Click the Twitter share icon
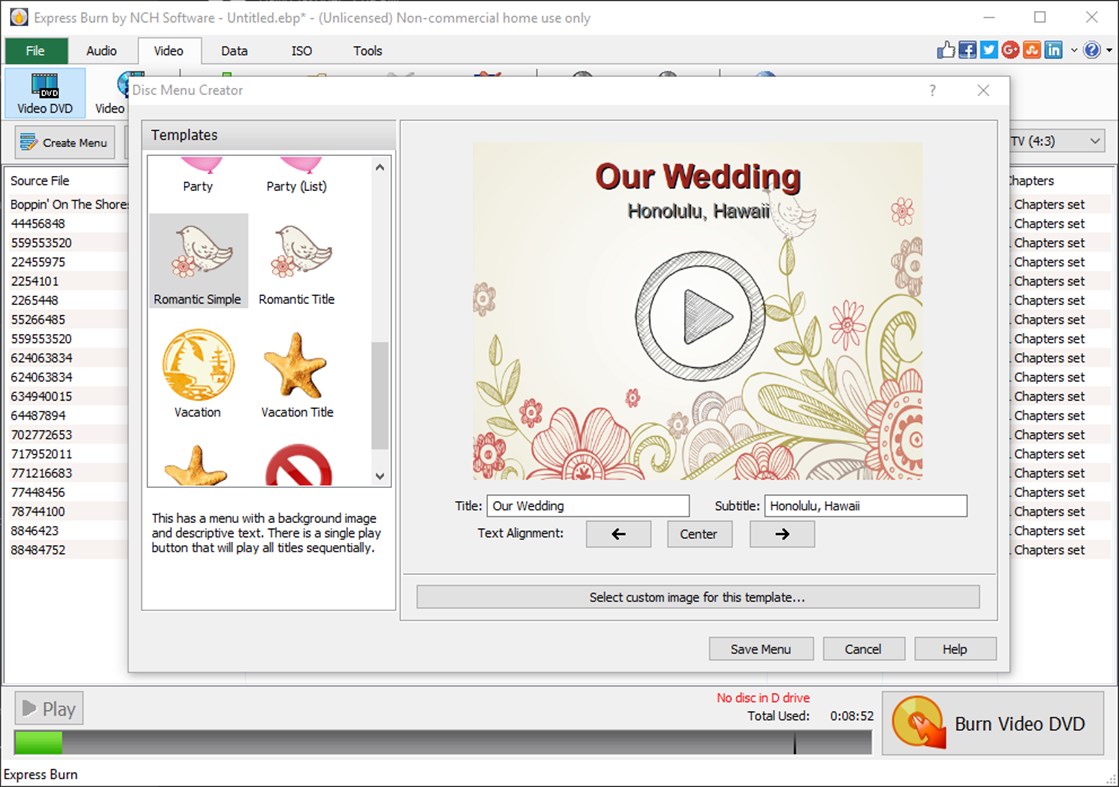Viewport: 1119px width, 787px height. click(988, 49)
